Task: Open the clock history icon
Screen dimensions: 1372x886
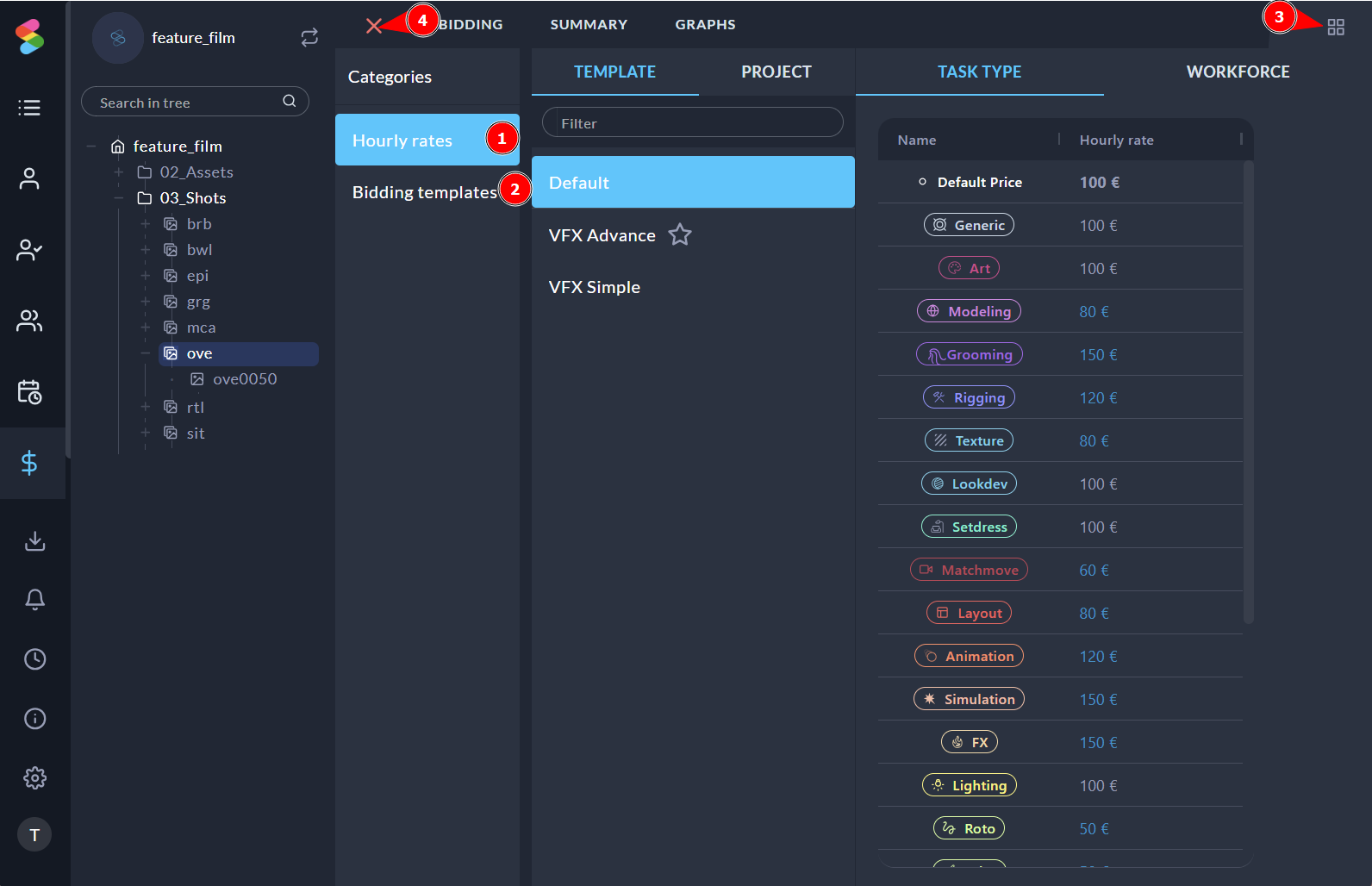Action: click(x=34, y=659)
